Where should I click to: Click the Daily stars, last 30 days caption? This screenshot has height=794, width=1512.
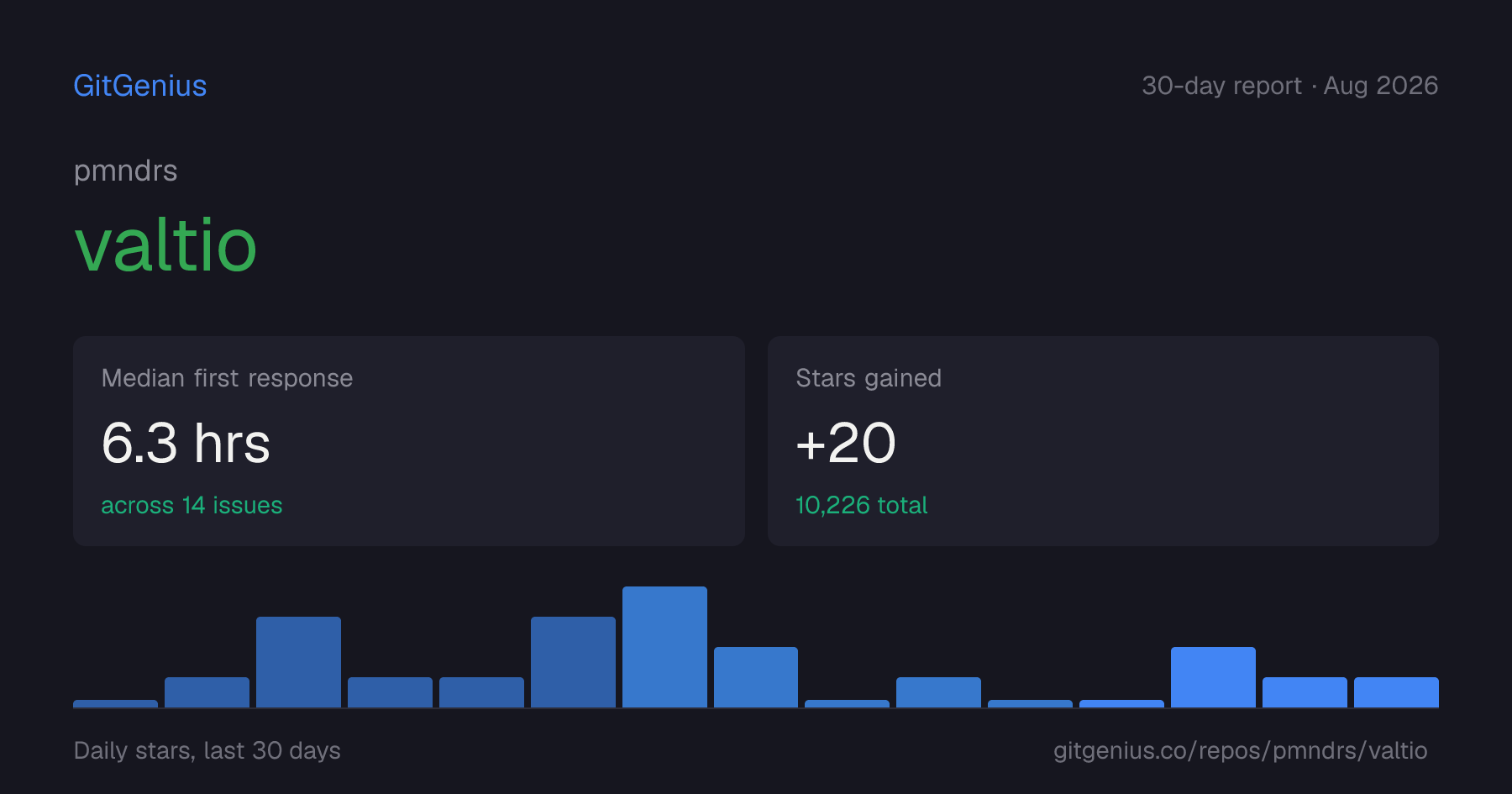(207, 750)
